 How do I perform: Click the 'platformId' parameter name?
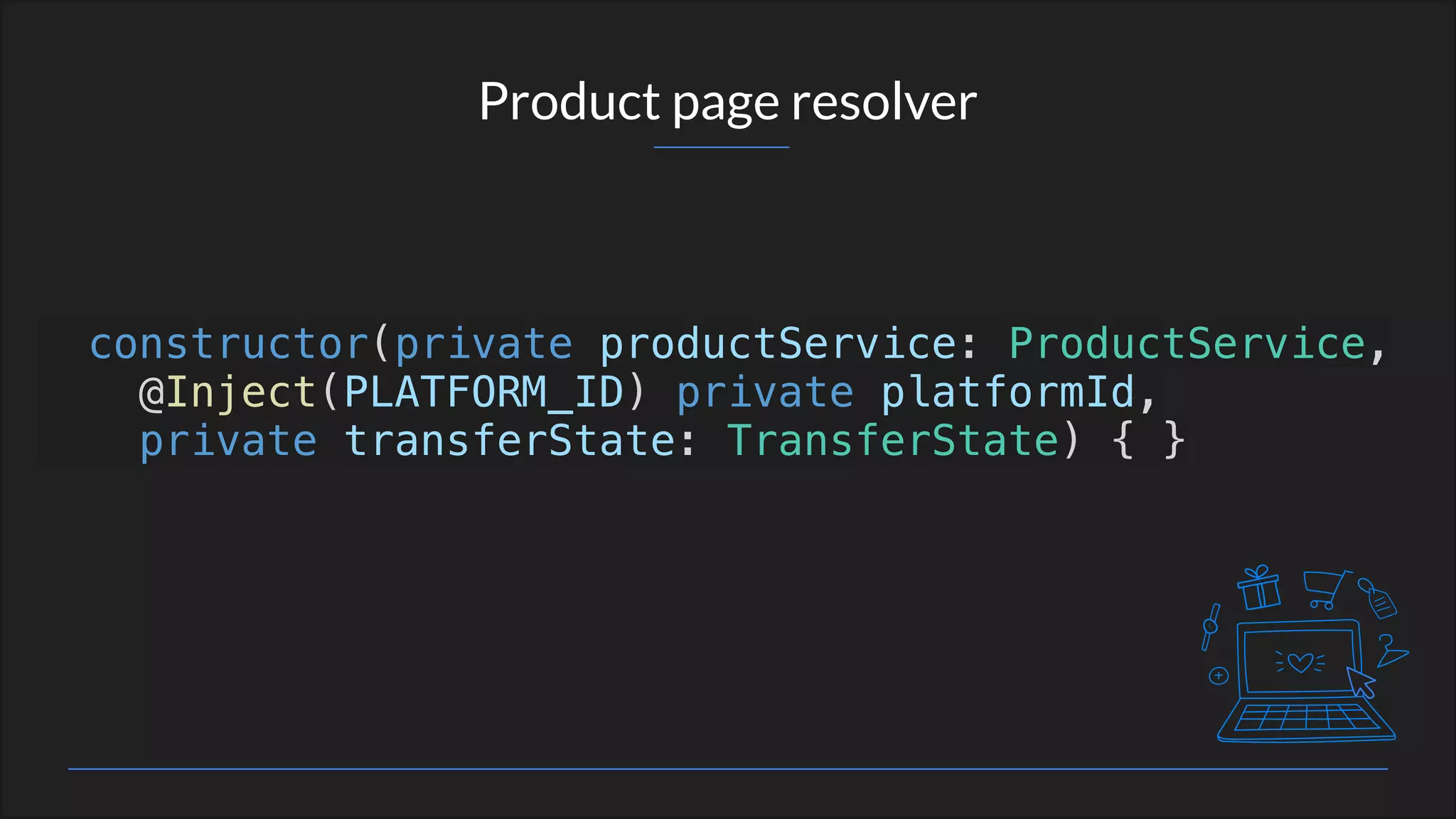click(x=1007, y=392)
